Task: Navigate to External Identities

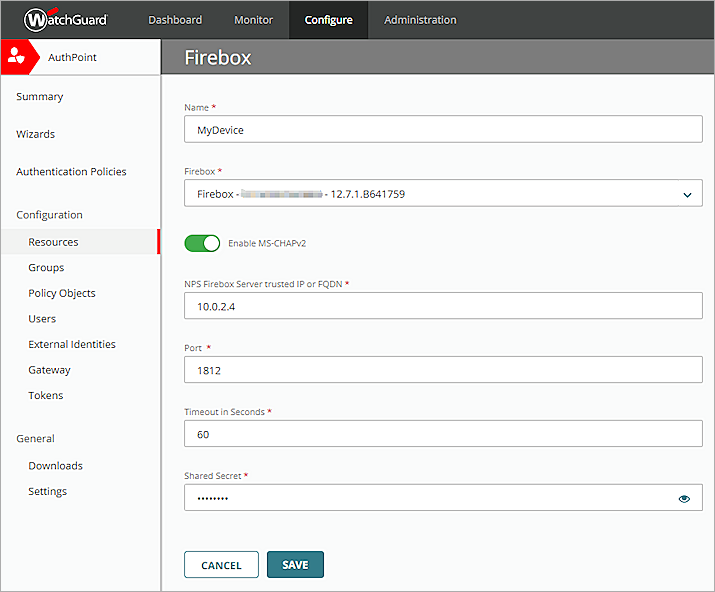Action: coord(72,344)
